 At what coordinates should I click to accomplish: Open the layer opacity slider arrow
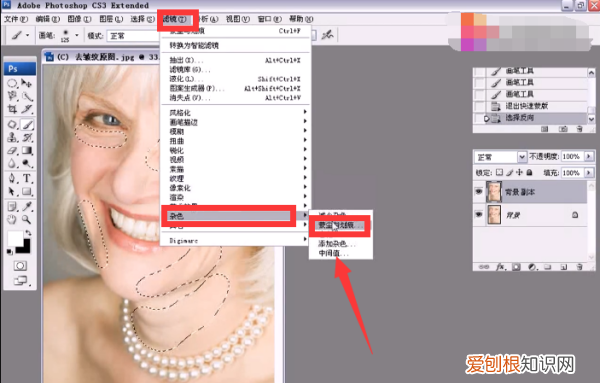pos(589,156)
